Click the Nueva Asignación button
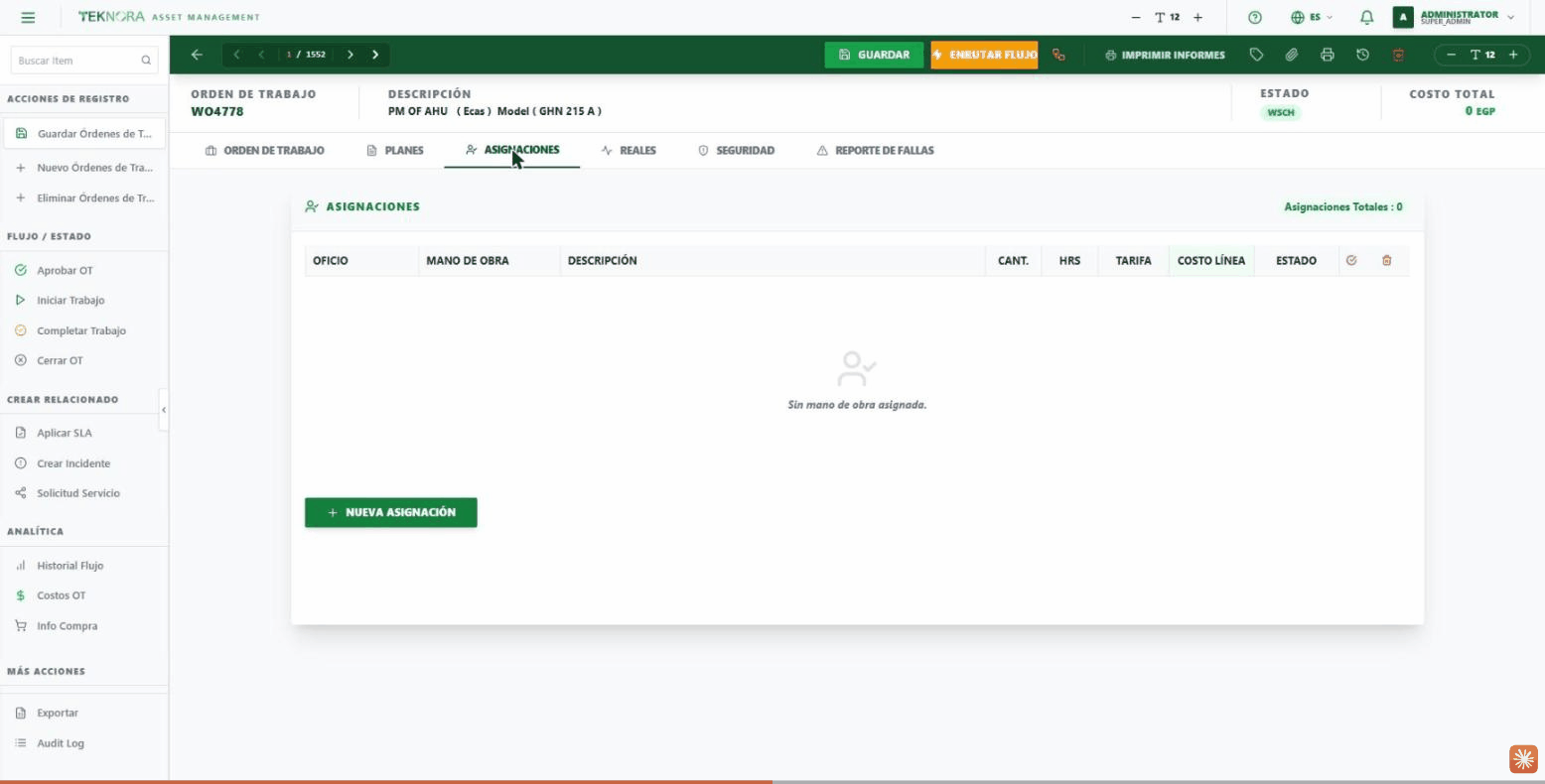 [391, 512]
